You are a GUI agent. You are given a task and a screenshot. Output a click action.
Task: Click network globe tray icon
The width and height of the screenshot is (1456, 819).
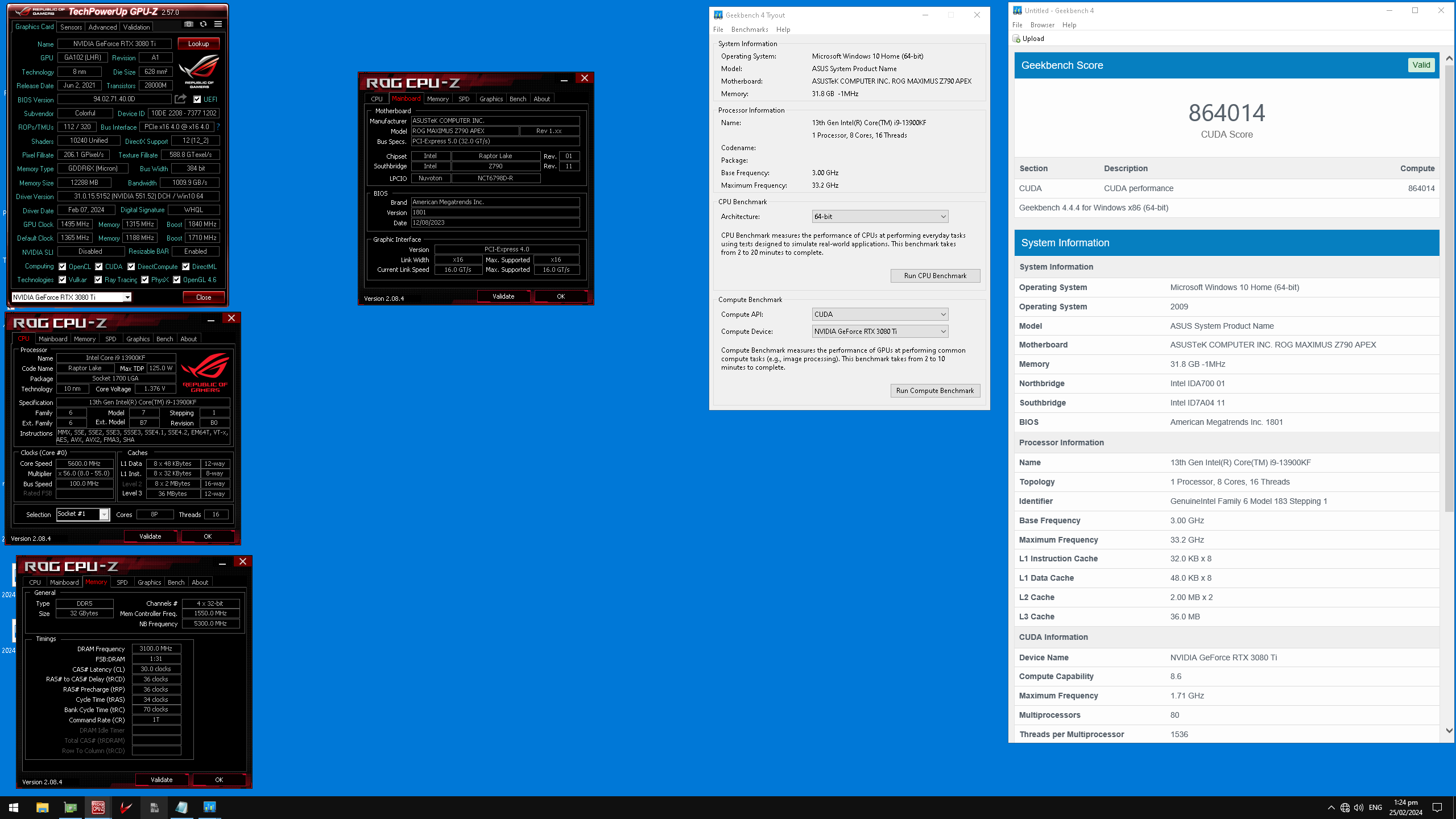pos(1345,808)
